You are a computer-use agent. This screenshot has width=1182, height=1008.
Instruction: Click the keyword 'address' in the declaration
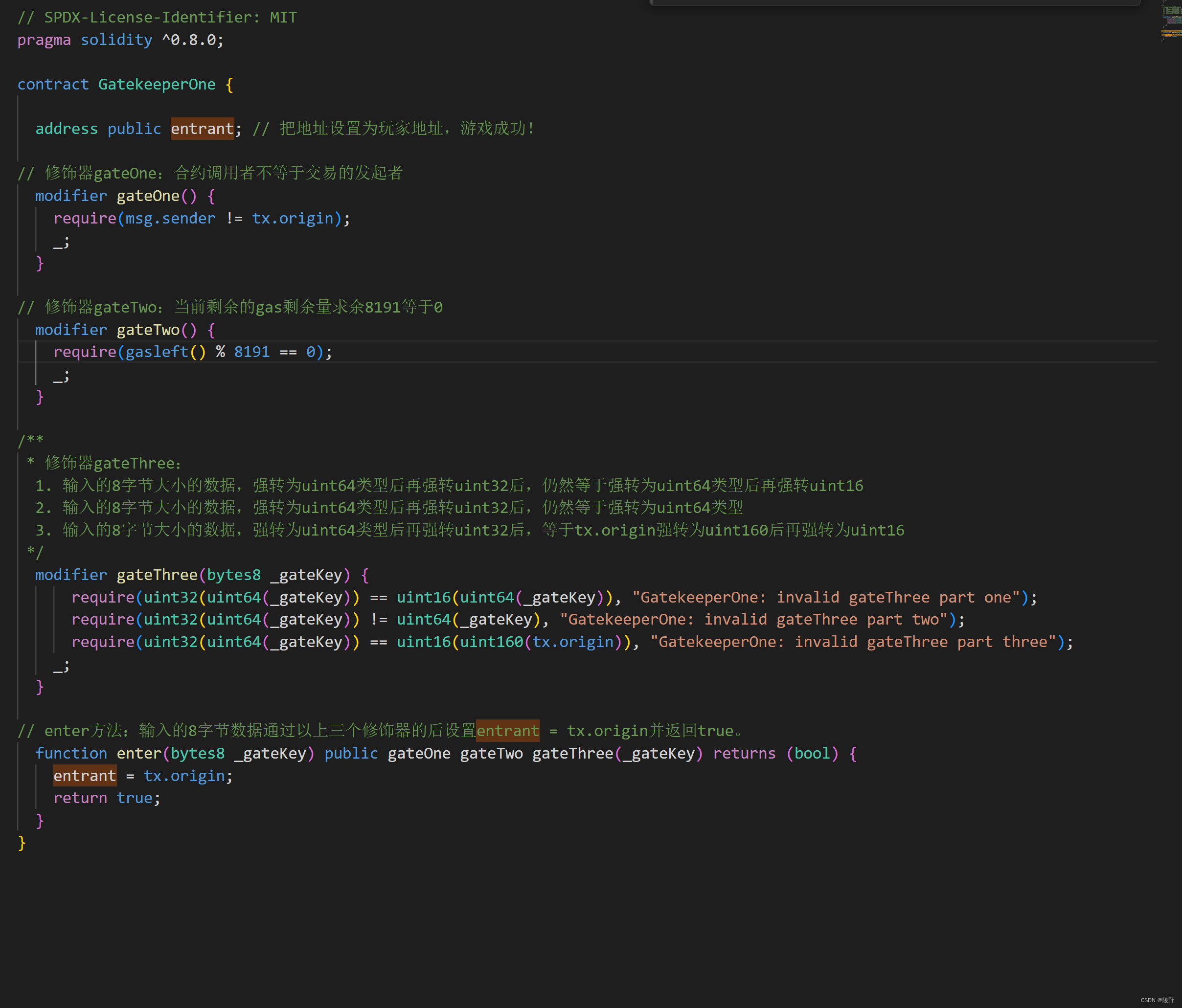66,129
